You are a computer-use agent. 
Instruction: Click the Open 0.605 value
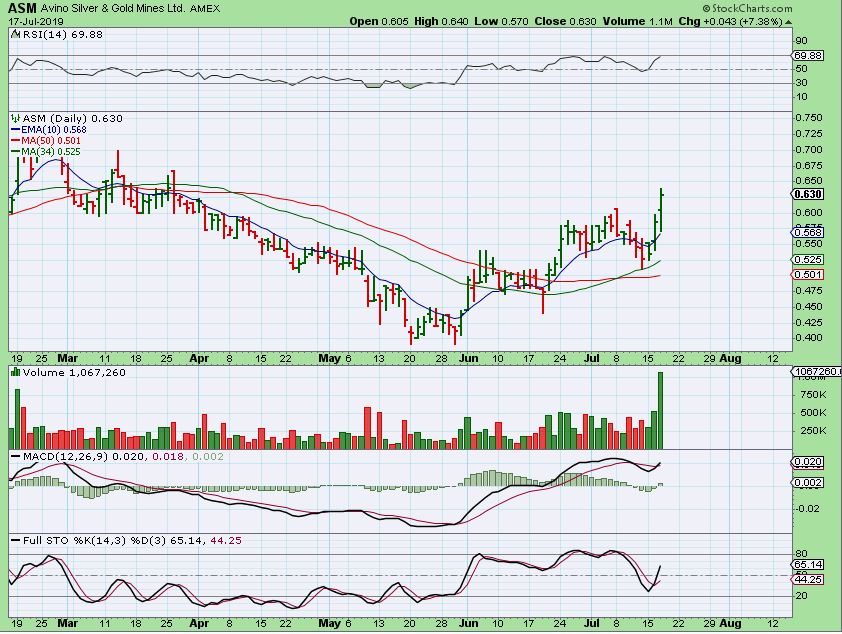(x=379, y=21)
